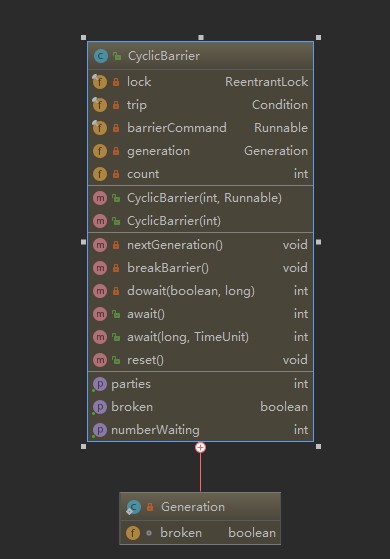Click the bottom-right selection handle
Screen dimensions: 390x559
(318, 446)
